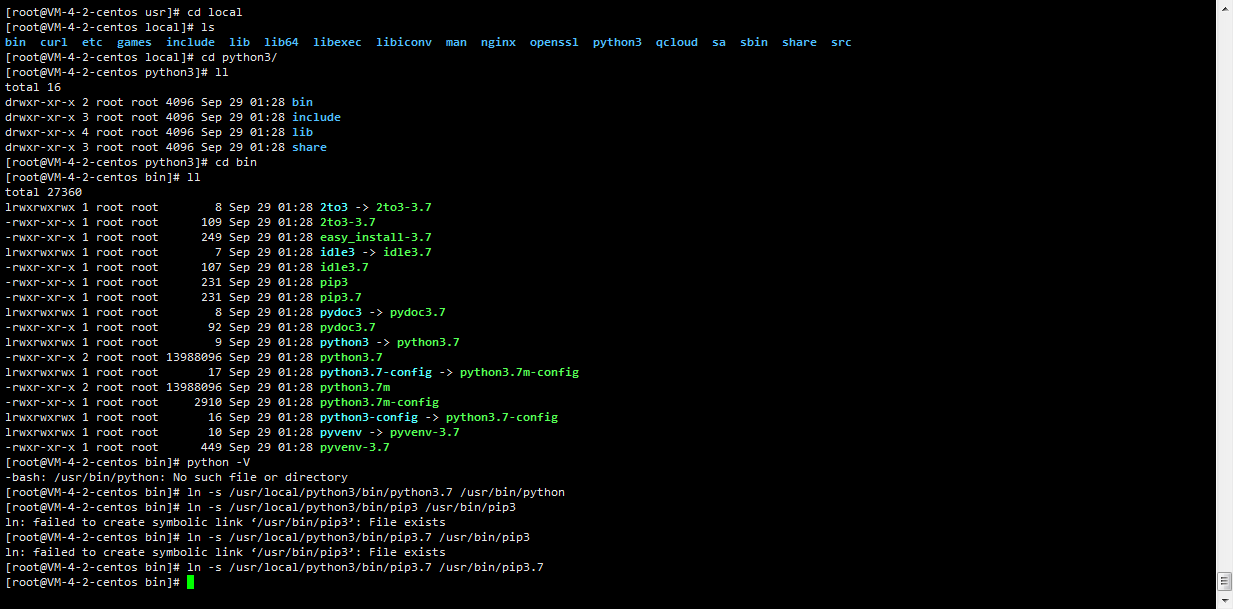The height and width of the screenshot is (609, 1233).
Task: Click the scrollbar down arrow
Action: tap(1224, 601)
